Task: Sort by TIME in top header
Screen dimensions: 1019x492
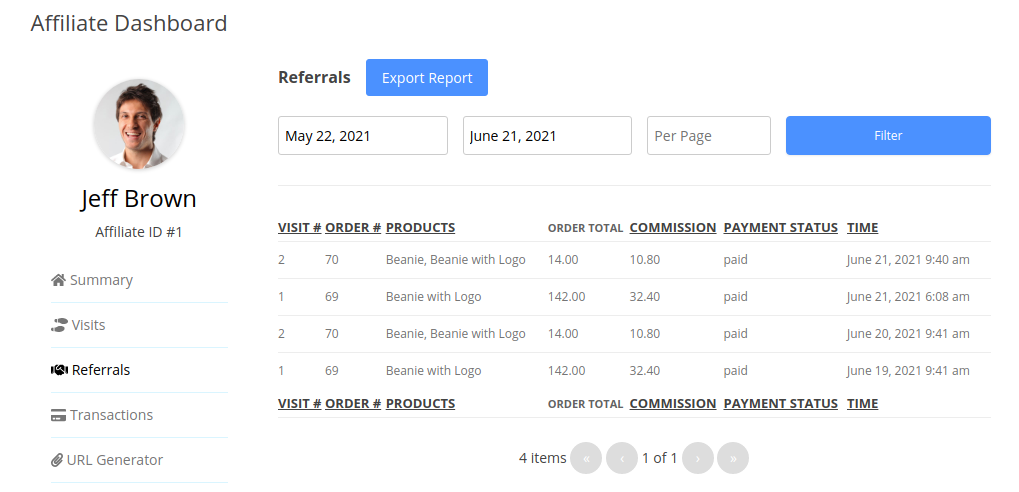Action: tap(862, 227)
